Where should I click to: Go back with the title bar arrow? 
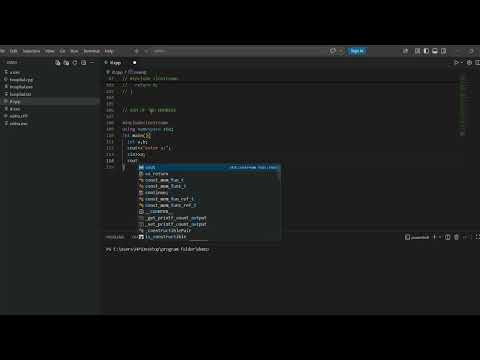136,51
